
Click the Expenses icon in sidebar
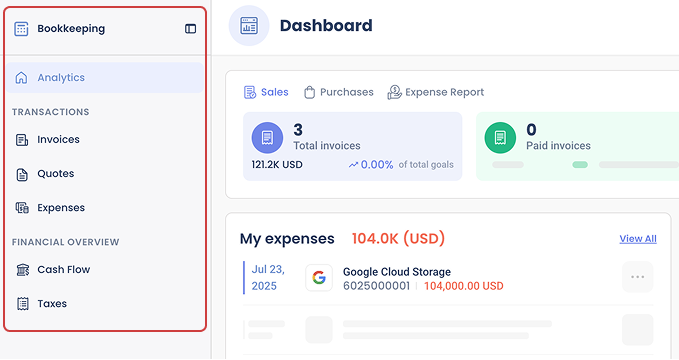pos(22,208)
